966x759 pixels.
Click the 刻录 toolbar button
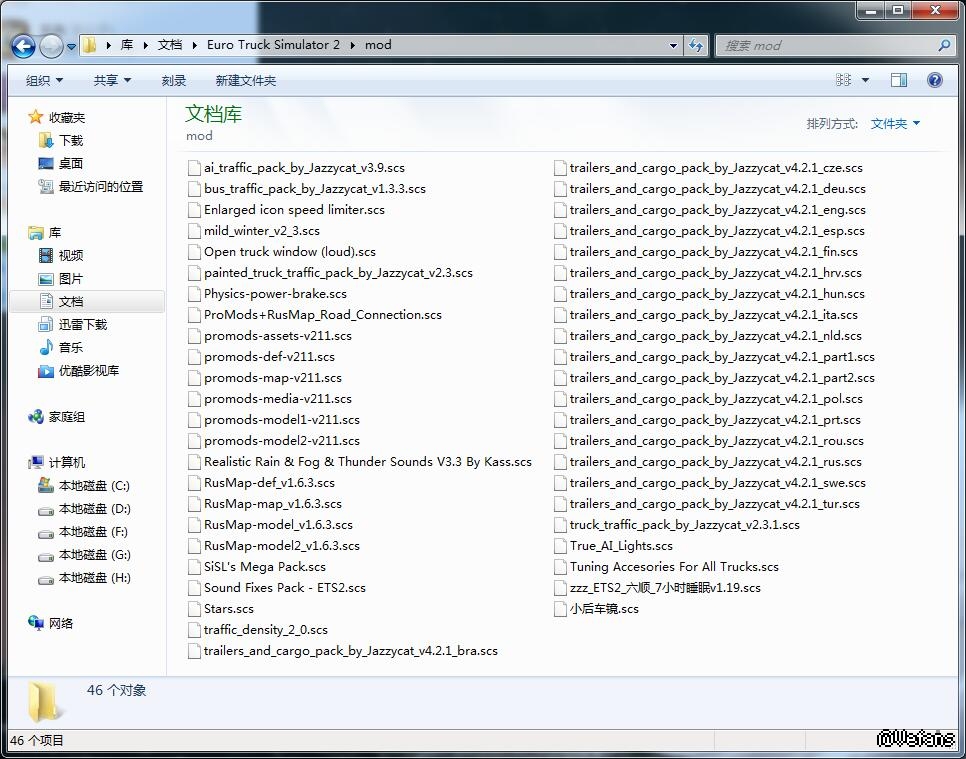pyautogui.click(x=174, y=80)
